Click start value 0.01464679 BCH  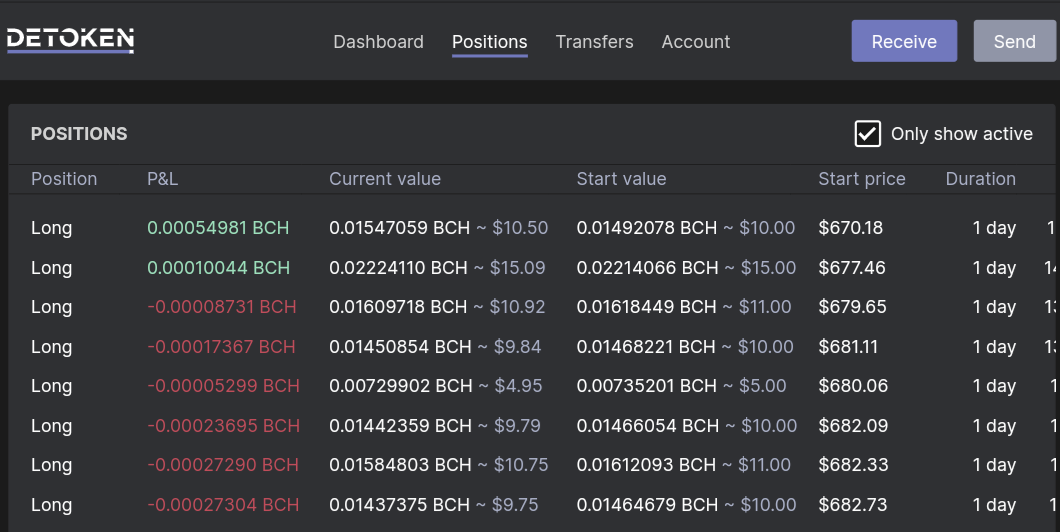647,505
